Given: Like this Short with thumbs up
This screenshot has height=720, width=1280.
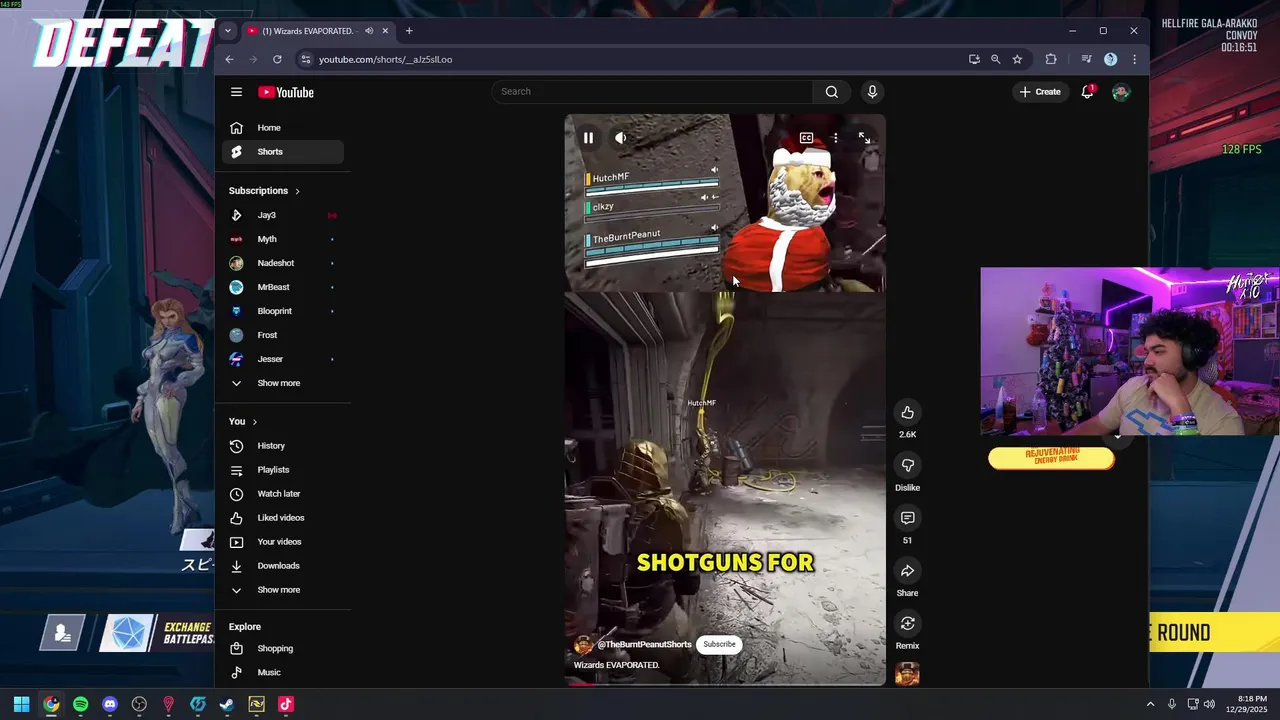Looking at the screenshot, I should point(907,412).
